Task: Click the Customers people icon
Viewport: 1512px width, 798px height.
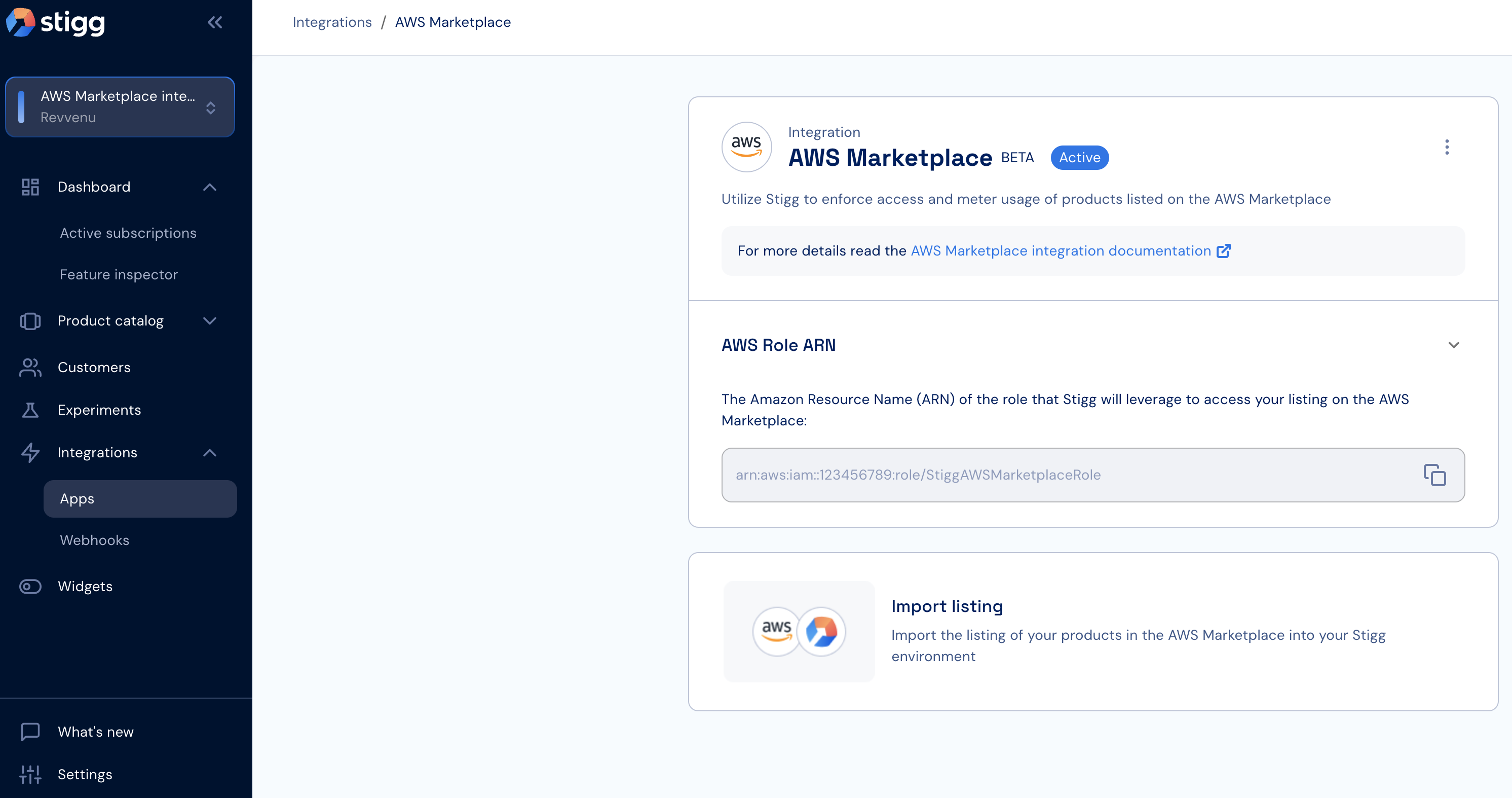Action: [30, 367]
